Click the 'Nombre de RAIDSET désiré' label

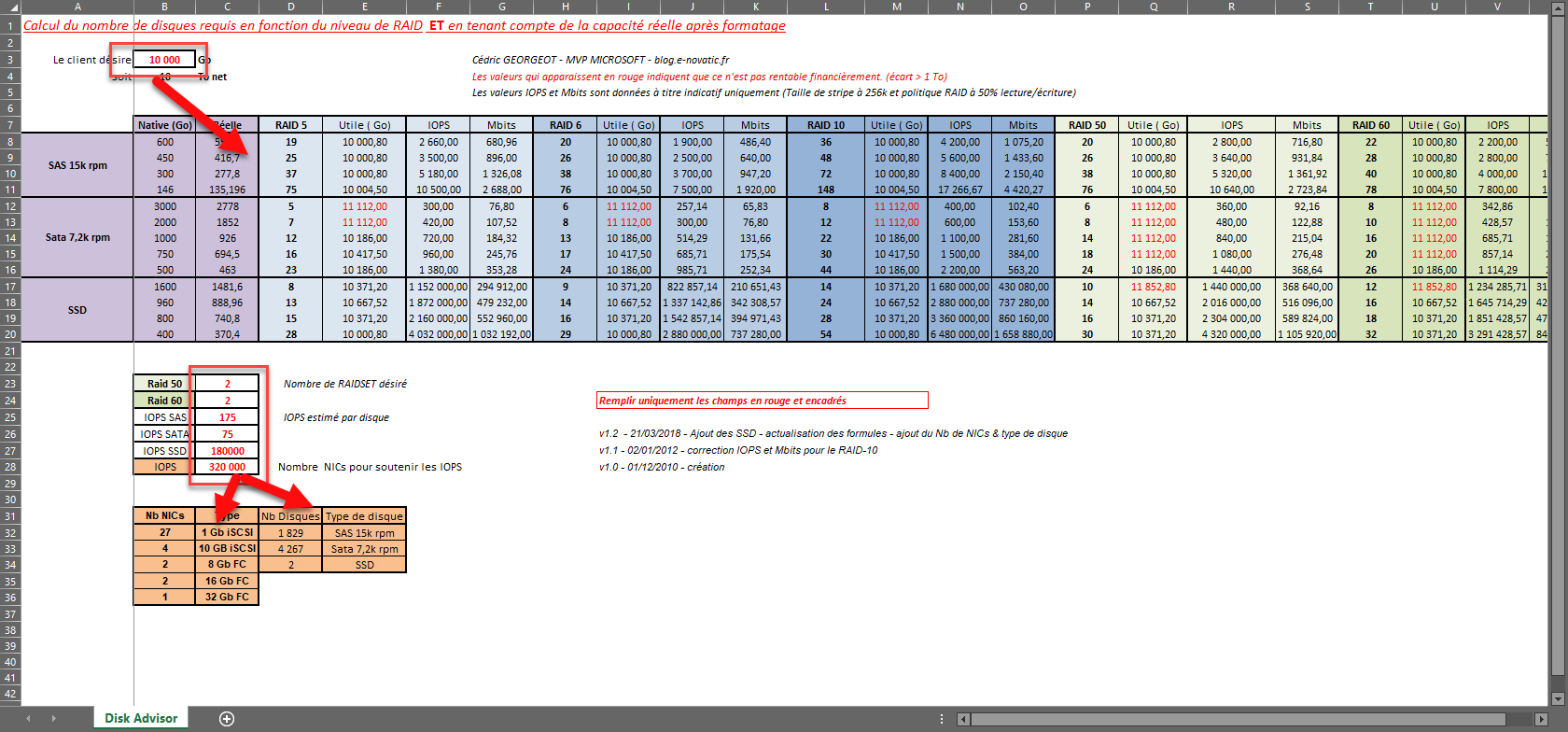[345, 384]
